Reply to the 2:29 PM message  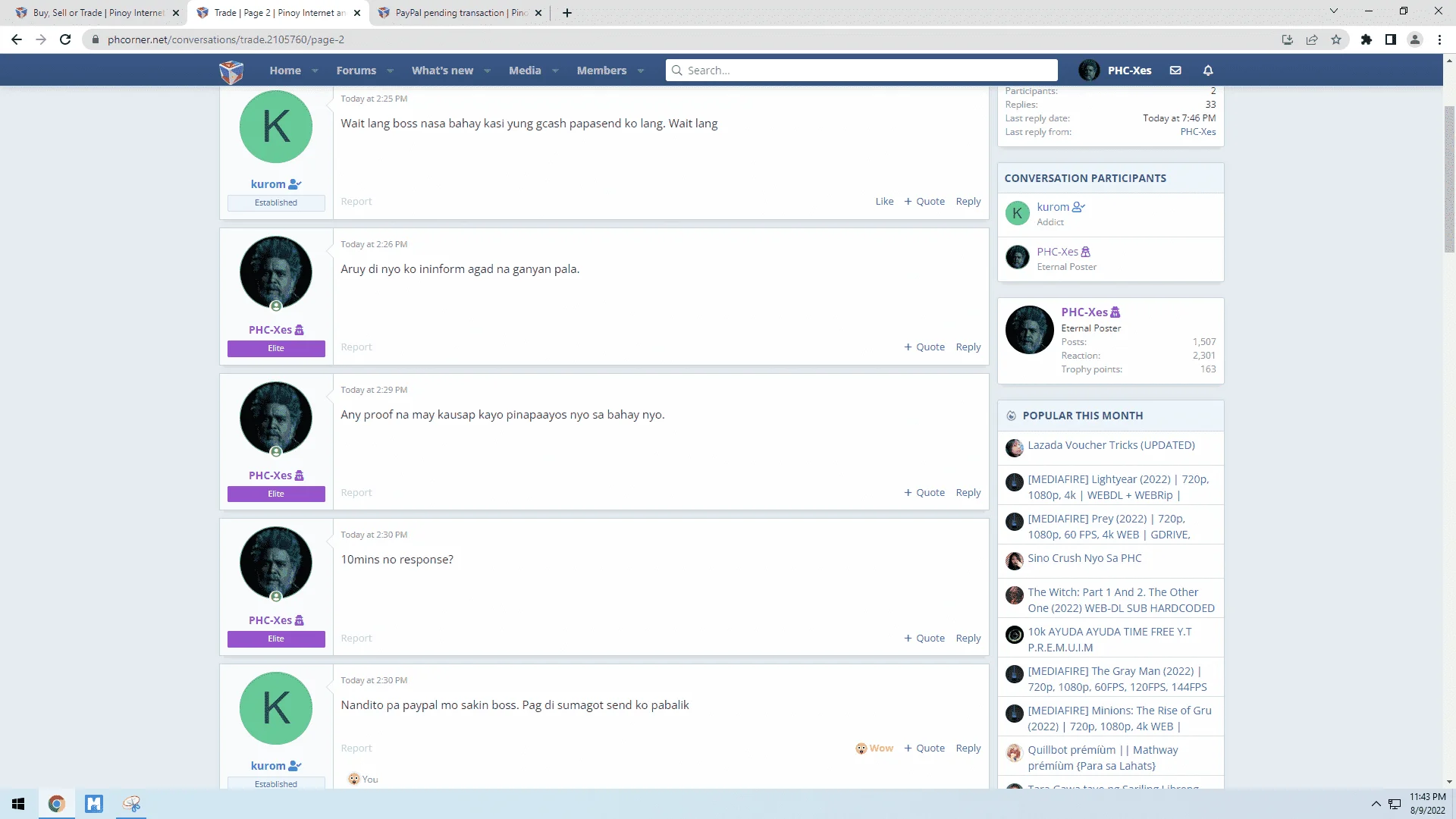(968, 493)
